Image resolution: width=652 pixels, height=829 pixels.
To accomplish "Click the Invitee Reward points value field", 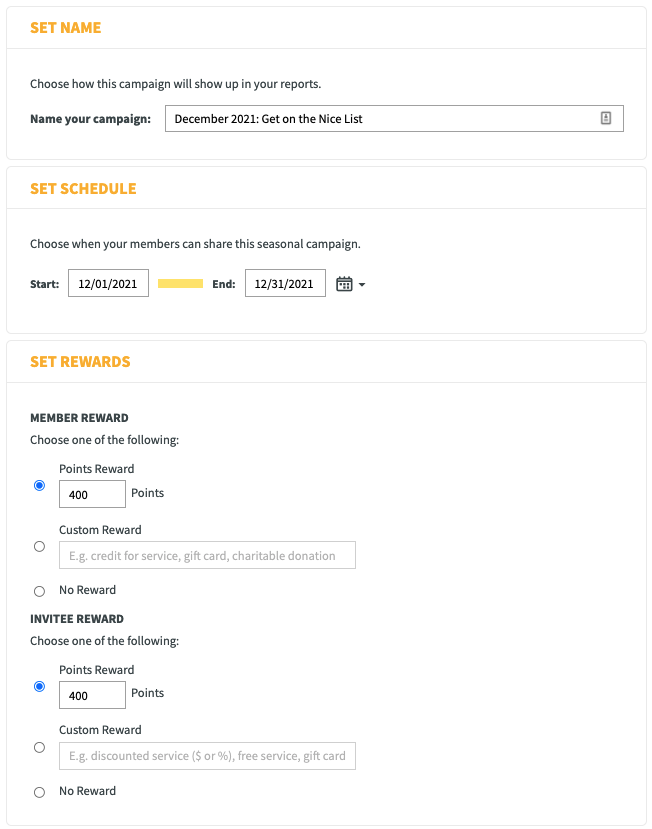I will [x=92, y=695].
